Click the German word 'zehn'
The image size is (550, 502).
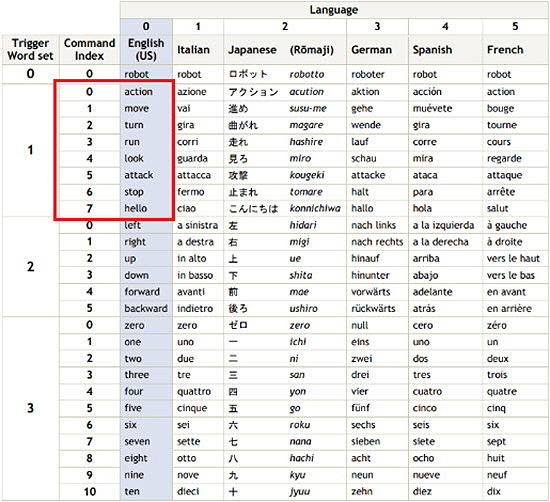[x=361, y=491]
